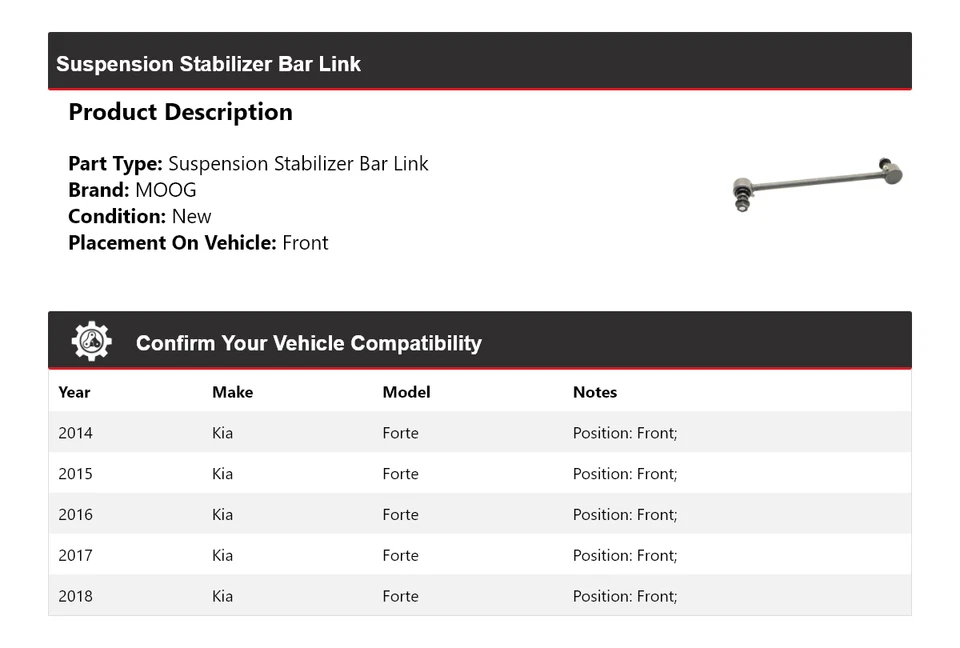The image size is (960, 648).
Task: Click Position: Front note in 2018 row
Action: tap(625, 596)
